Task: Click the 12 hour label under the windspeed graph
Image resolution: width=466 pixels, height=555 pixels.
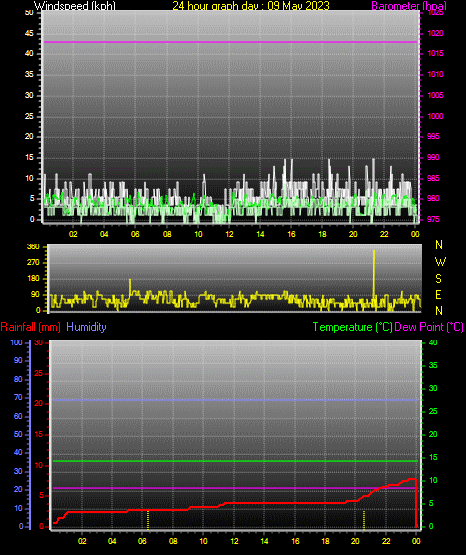Action: 229,234
